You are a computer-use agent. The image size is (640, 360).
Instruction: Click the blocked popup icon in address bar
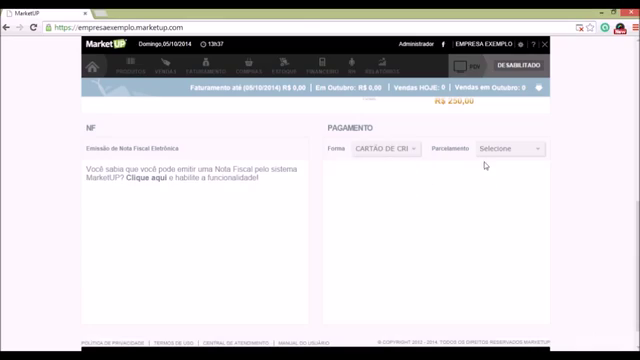tap(580, 28)
